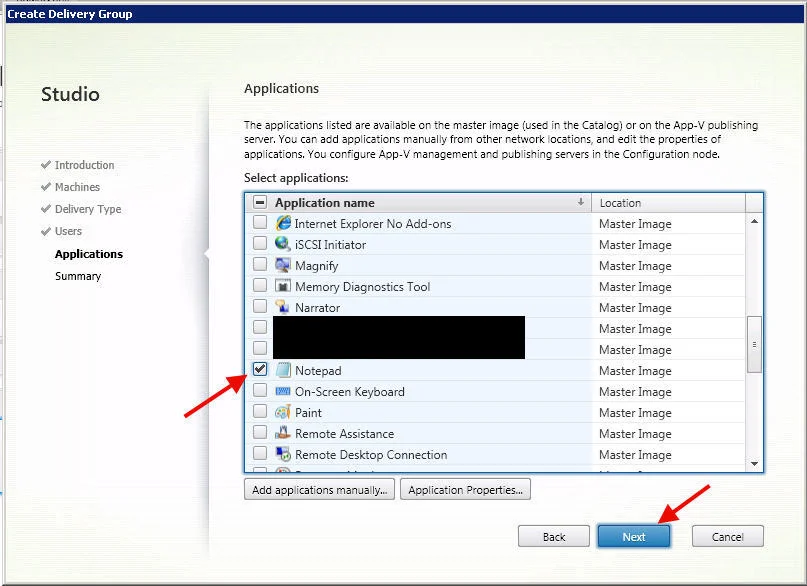807x586 pixels.
Task: Click the Internet Explorer No Add-ons text
Action: point(373,224)
